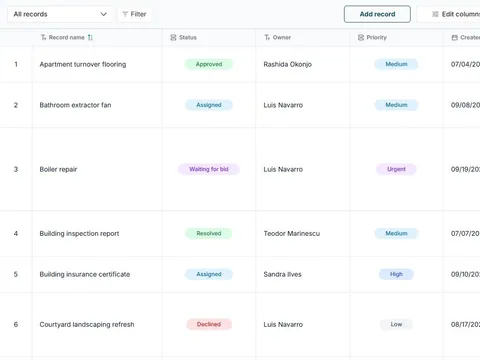Click the Approved status badge
Image resolution: width=480 pixels, height=360 pixels.
(209, 64)
